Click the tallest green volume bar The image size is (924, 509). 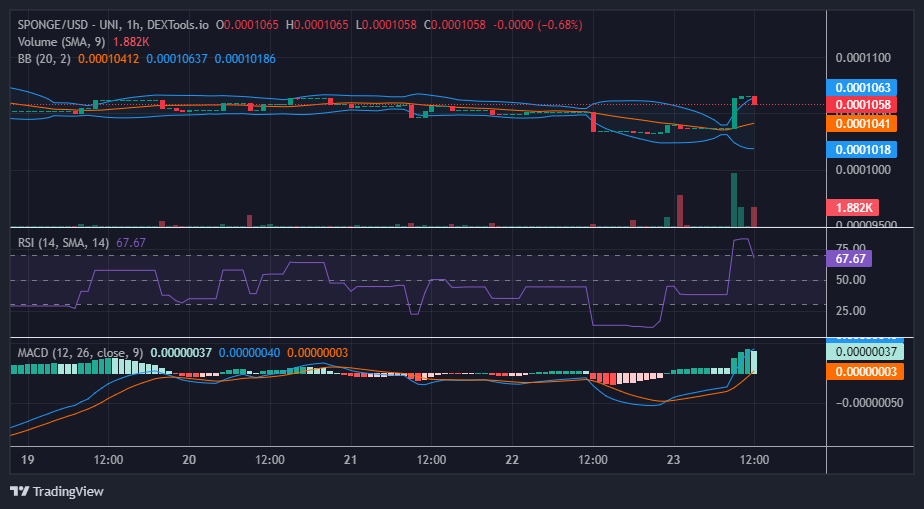coord(734,200)
